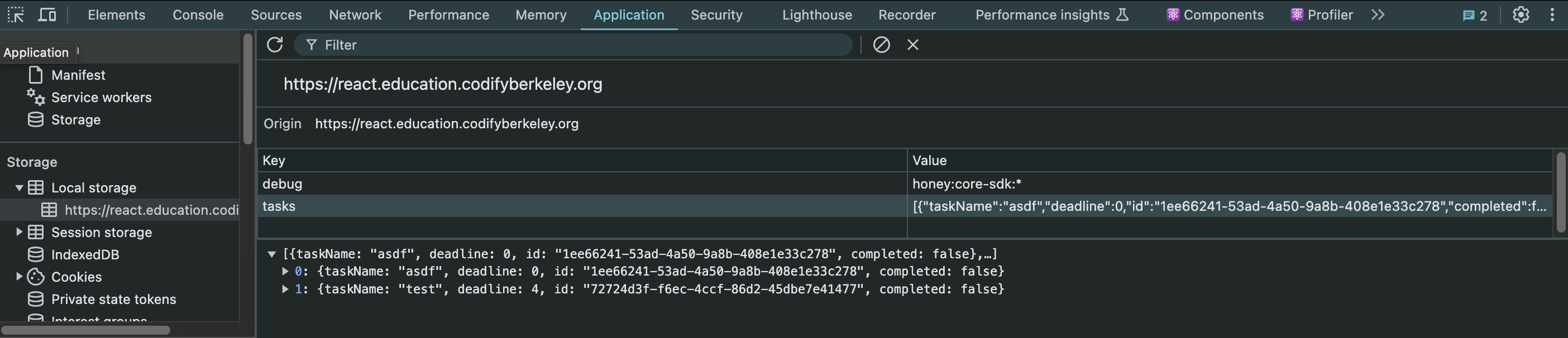The width and height of the screenshot is (1568, 338).
Task: Toggle the device toolbar icon
Action: click(47, 15)
